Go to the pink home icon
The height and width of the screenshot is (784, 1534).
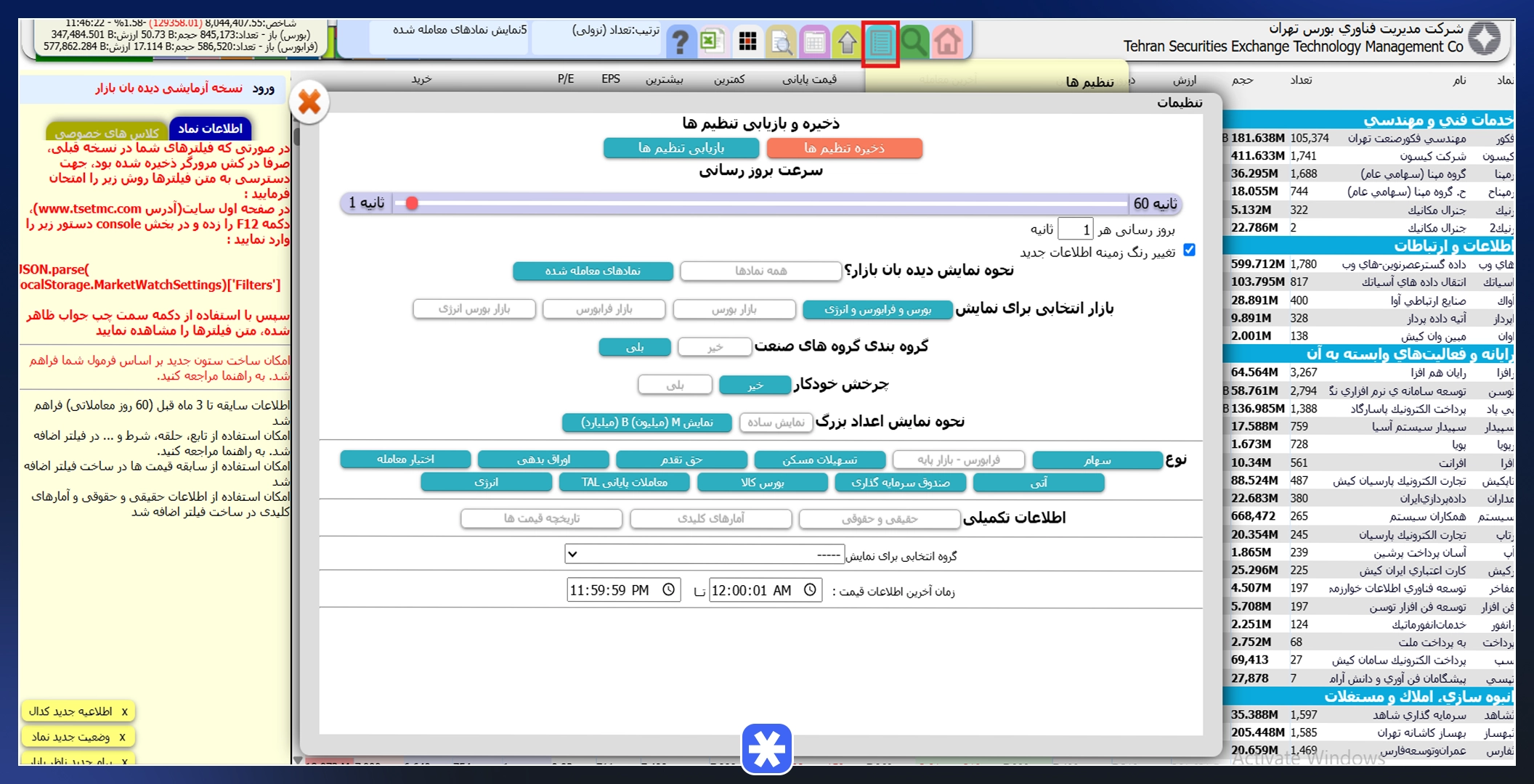(x=947, y=41)
